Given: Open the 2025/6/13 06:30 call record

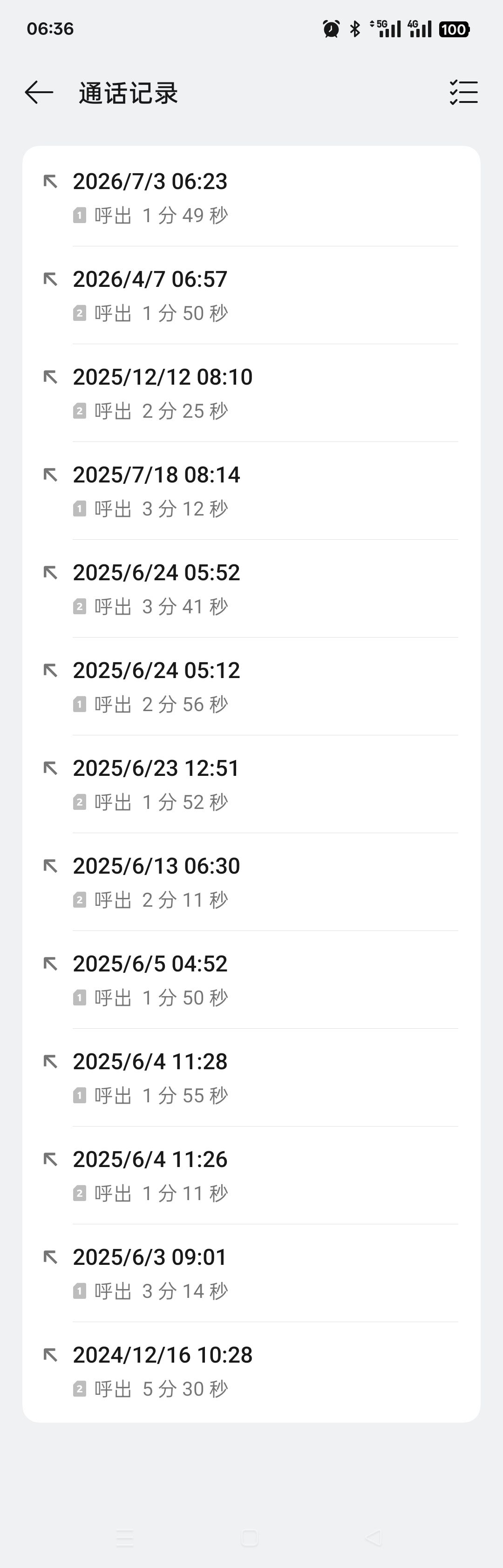Looking at the screenshot, I should [x=251, y=882].
